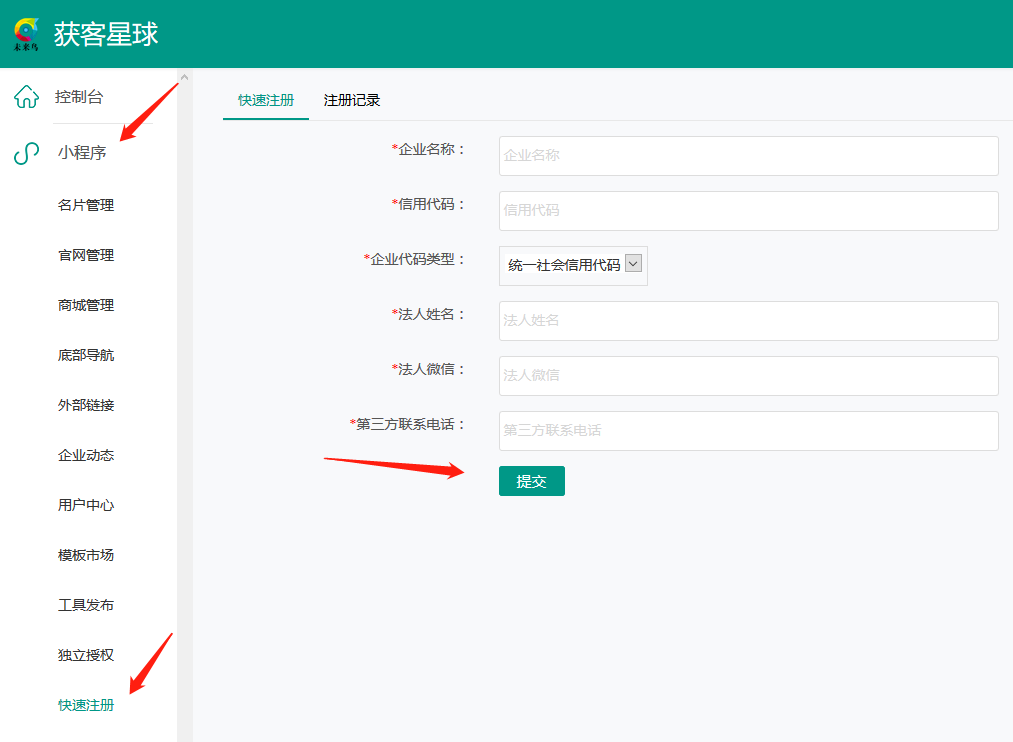
Task: Select 底部导航 from the sidebar
Action: point(86,355)
